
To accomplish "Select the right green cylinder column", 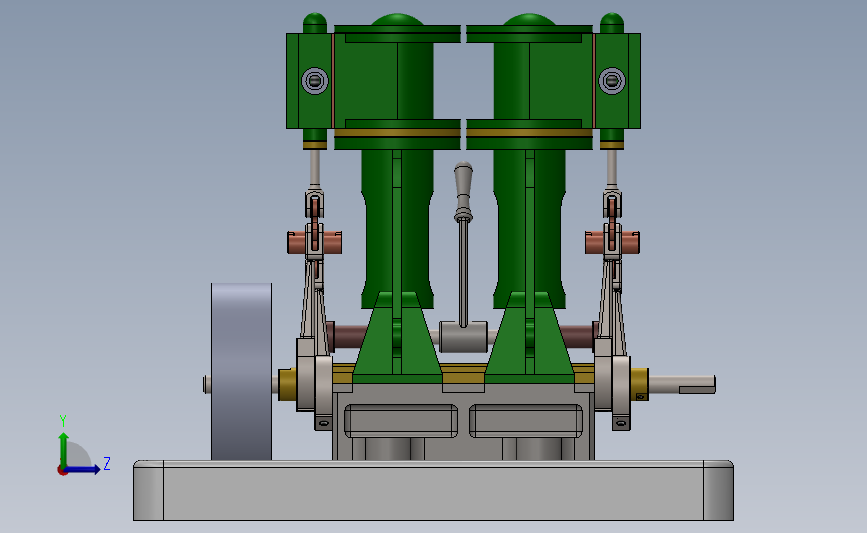I will [529, 229].
